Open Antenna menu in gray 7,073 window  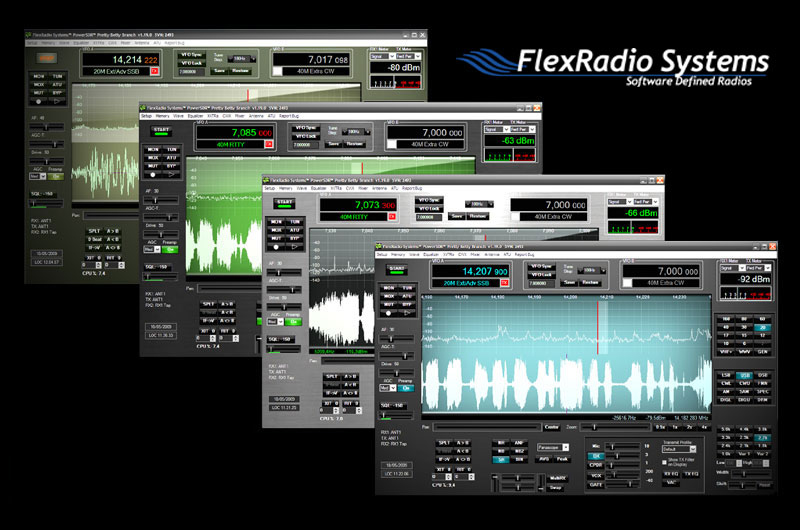point(379,189)
